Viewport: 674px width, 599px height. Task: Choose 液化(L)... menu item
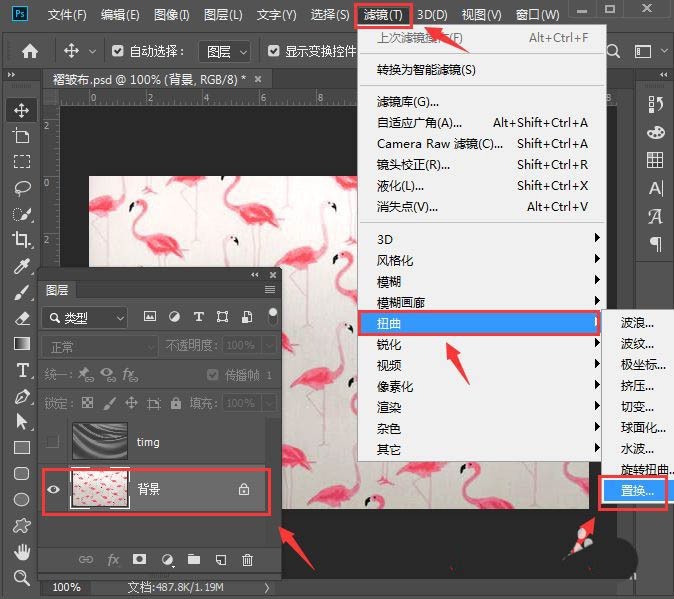479,186
